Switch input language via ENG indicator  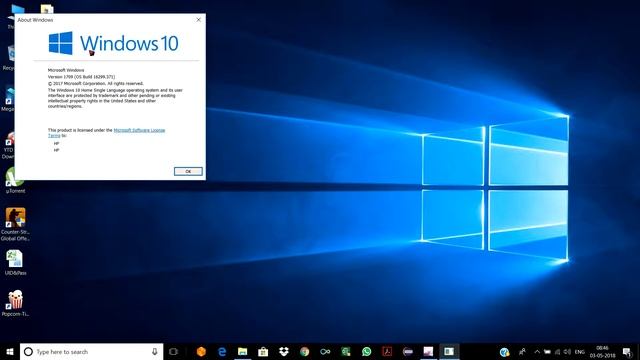tap(580, 351)
